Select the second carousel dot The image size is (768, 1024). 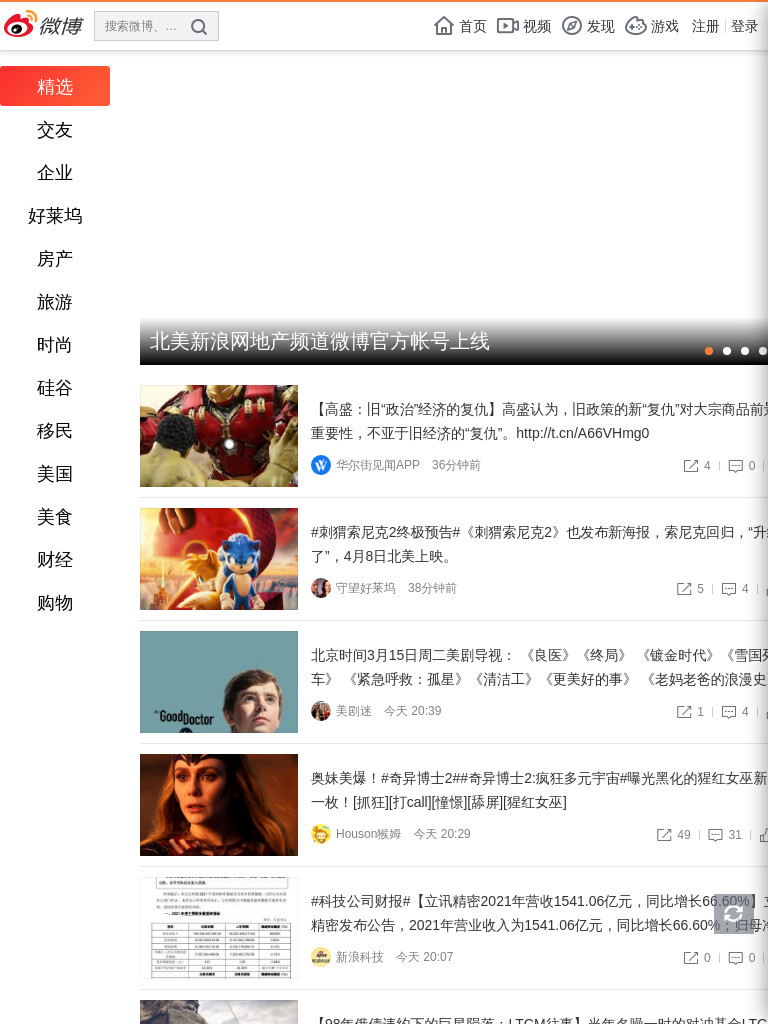(727, 351)
